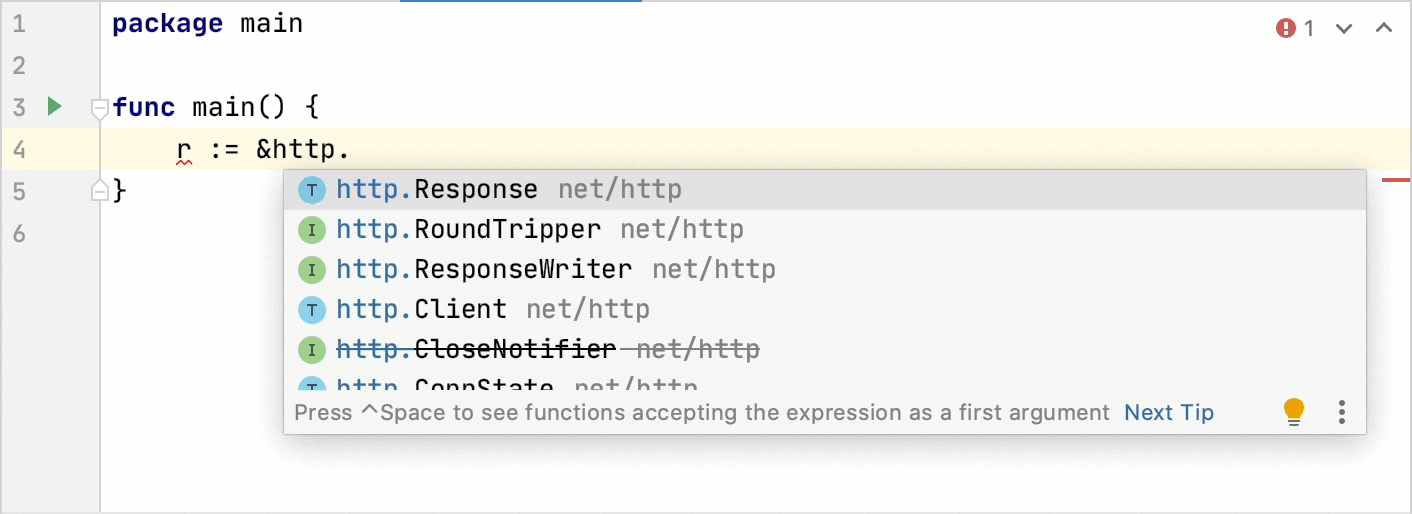Click the type icon beside http.Response

[x=312, y=189]
